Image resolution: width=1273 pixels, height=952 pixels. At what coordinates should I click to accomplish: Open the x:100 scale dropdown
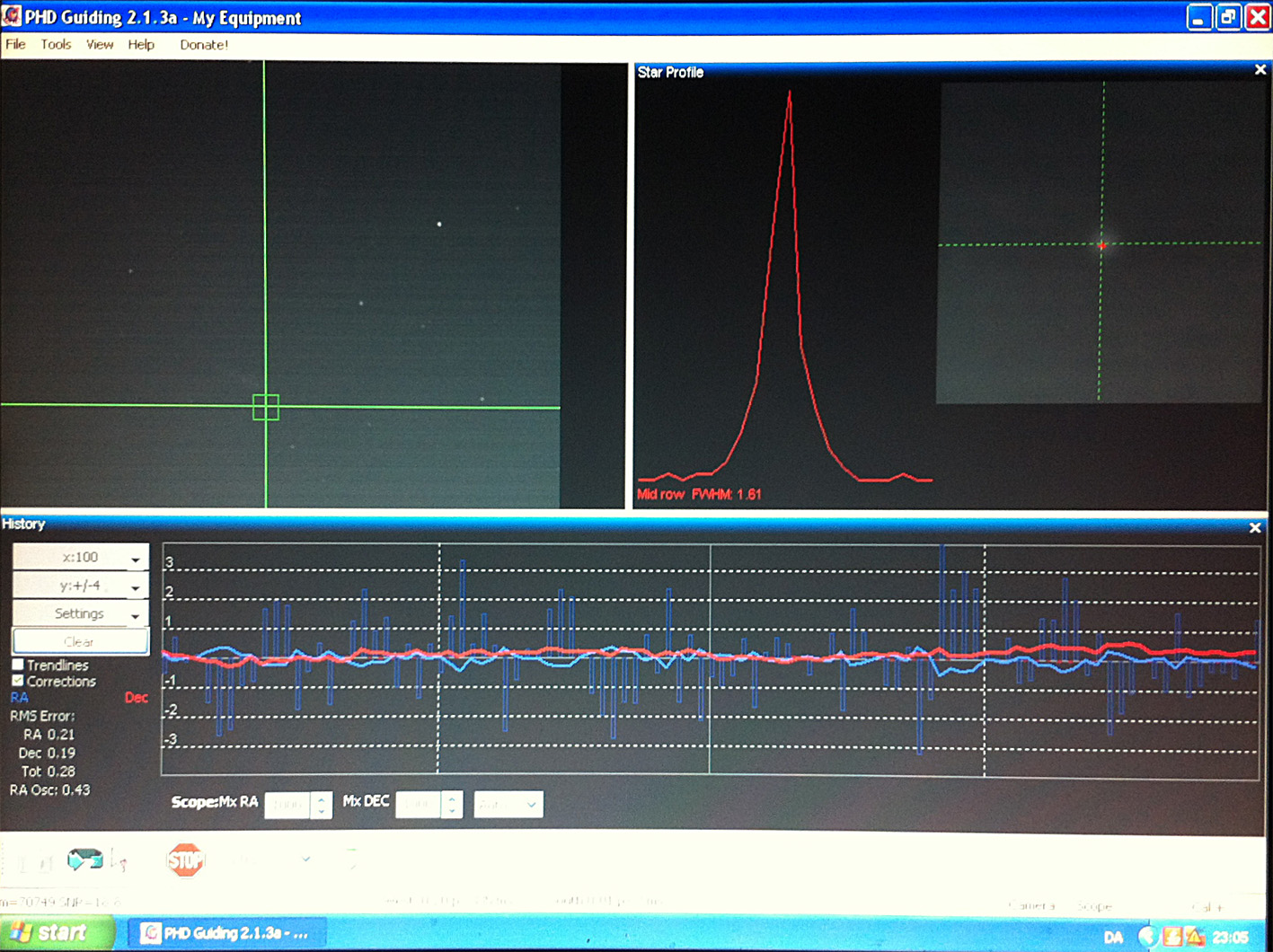point(81,558)
